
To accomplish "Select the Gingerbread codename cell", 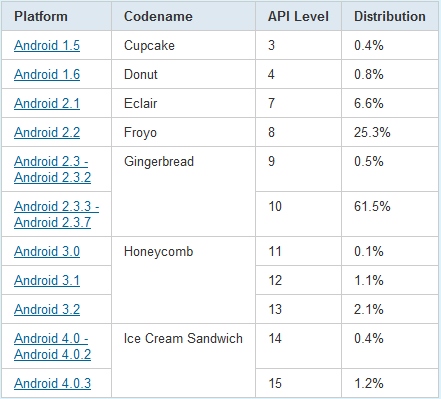I will pyautogui.click(x=184, y=192).
